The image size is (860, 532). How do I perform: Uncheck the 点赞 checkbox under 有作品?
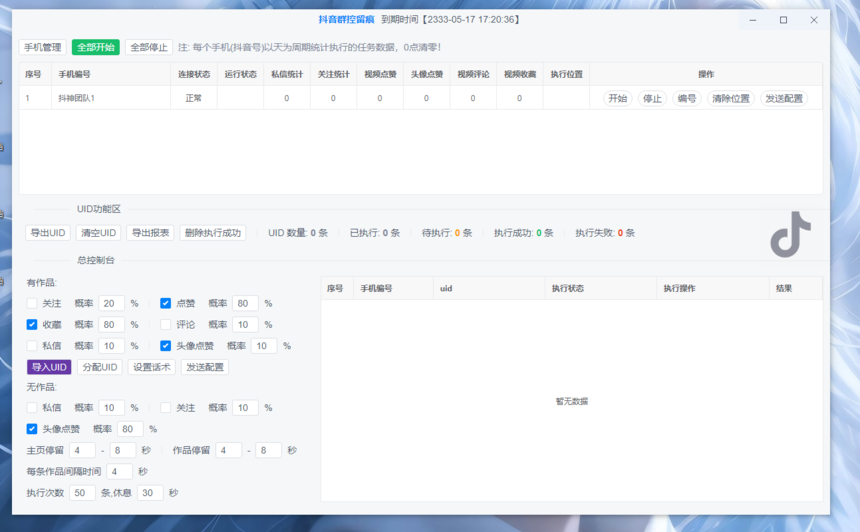point(166,303)
